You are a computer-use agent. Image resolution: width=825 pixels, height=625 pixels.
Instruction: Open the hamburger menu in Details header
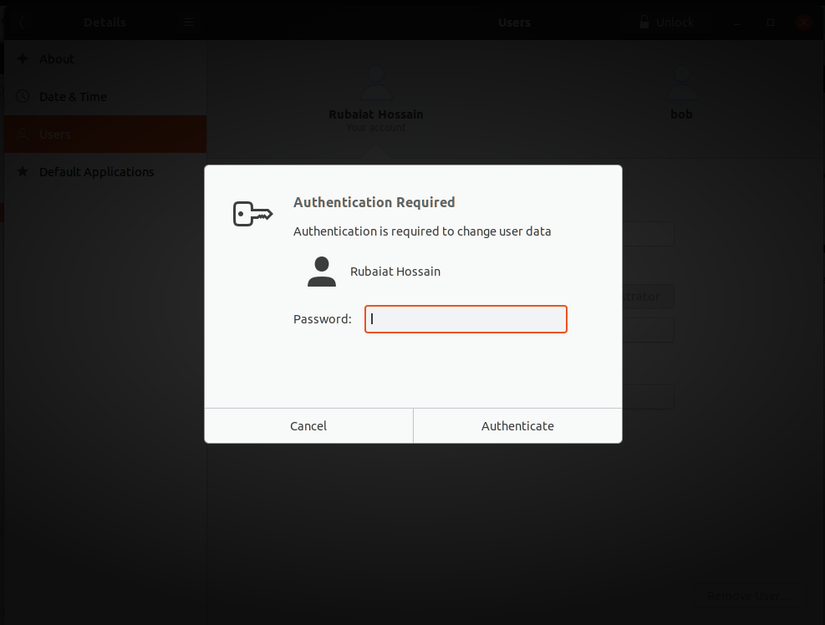pyautogui.click(x=189, y=23)
